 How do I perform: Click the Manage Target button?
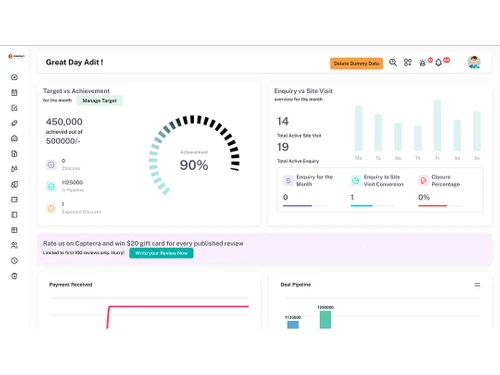click(x=99, y=100)
